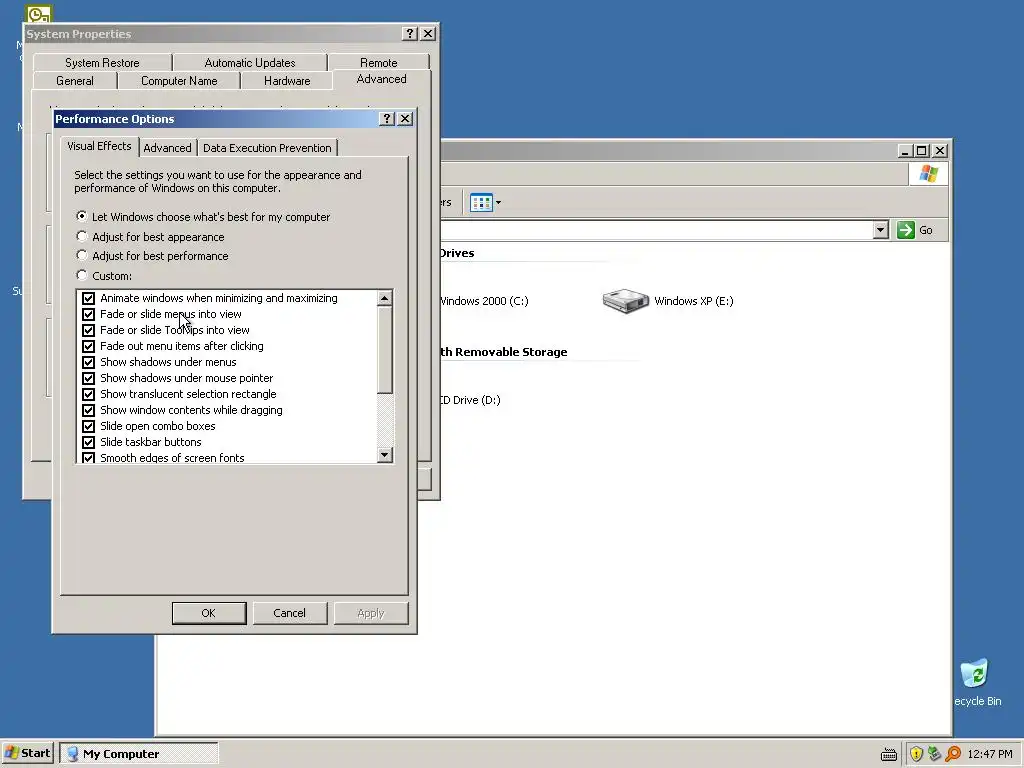Toggle Show translucent selection rectangle

[88, 394]
